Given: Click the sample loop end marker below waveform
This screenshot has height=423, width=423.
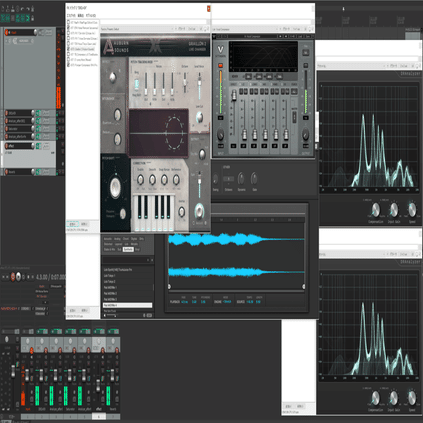Looking at the screenshot, I should click(x=304, y=286).
